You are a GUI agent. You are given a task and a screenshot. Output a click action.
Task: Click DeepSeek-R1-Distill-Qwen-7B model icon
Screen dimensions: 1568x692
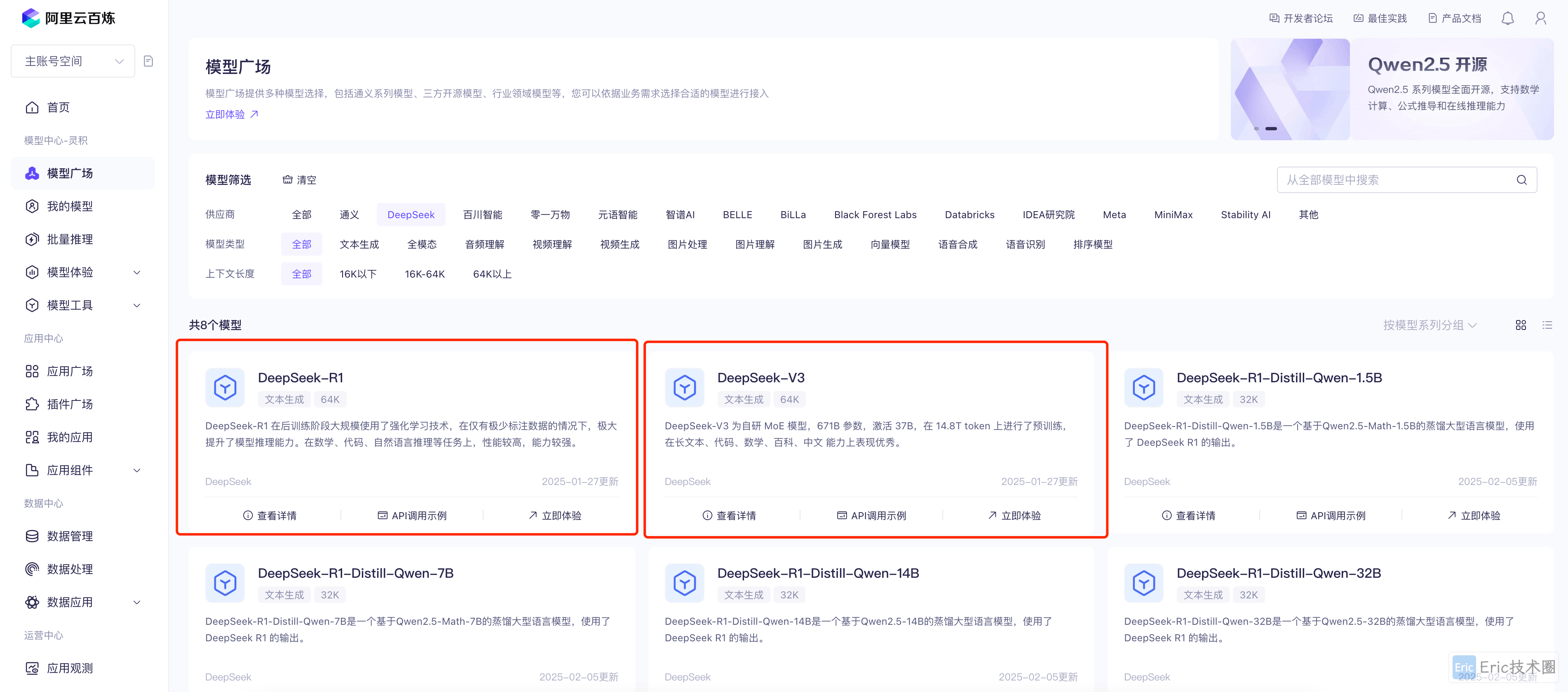point(225,583)
